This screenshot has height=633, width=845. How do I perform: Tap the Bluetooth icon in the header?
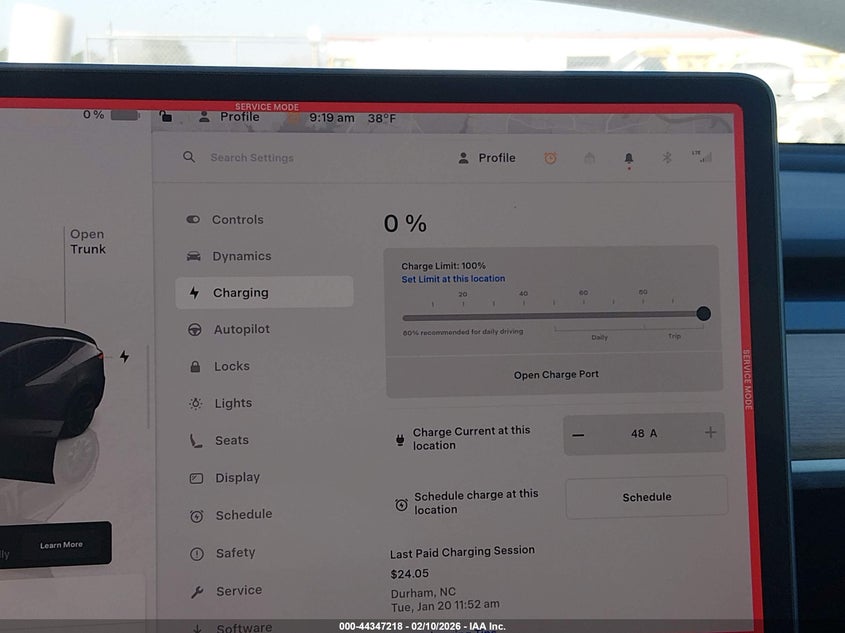(666, 158)
